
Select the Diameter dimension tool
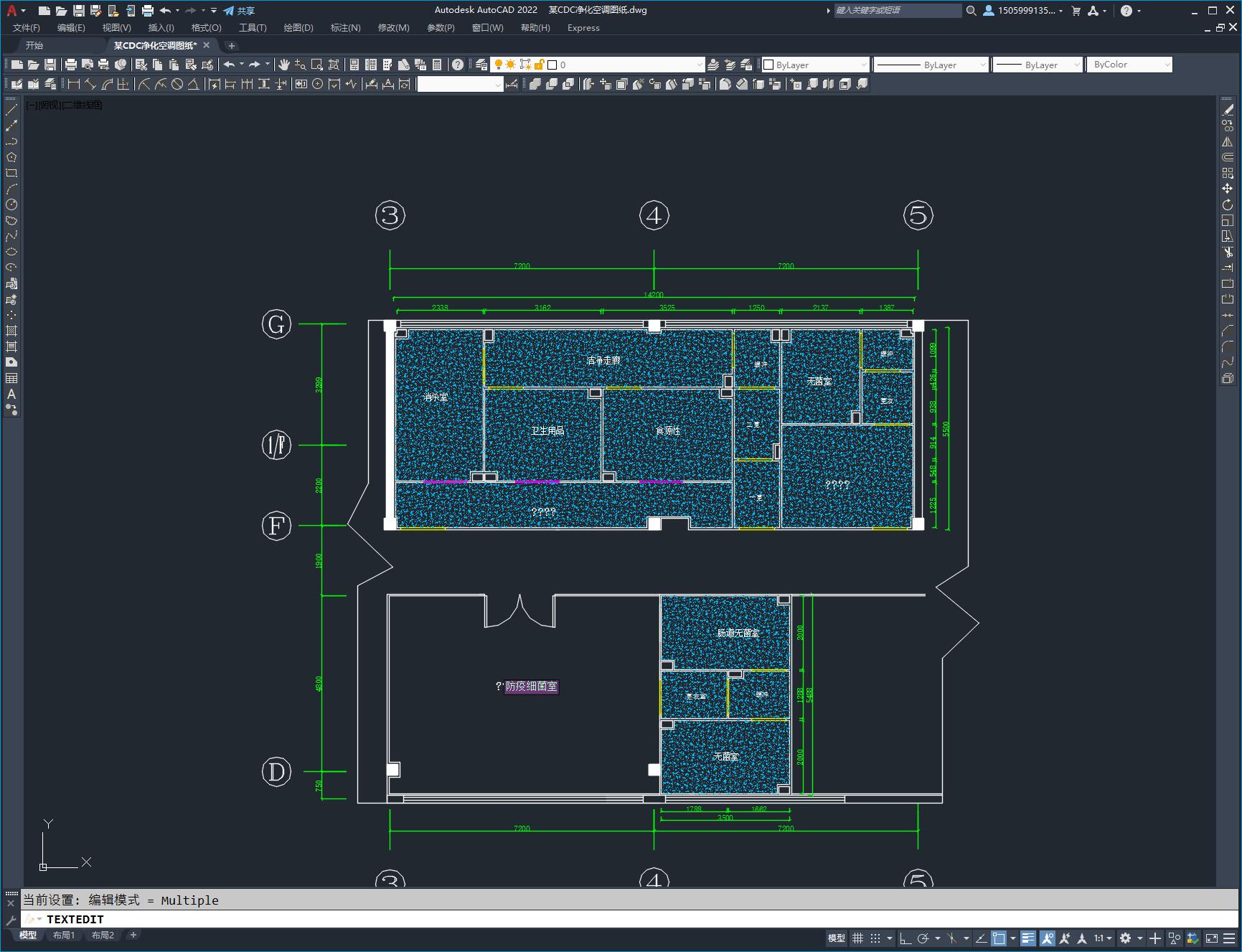pos(177,84)
